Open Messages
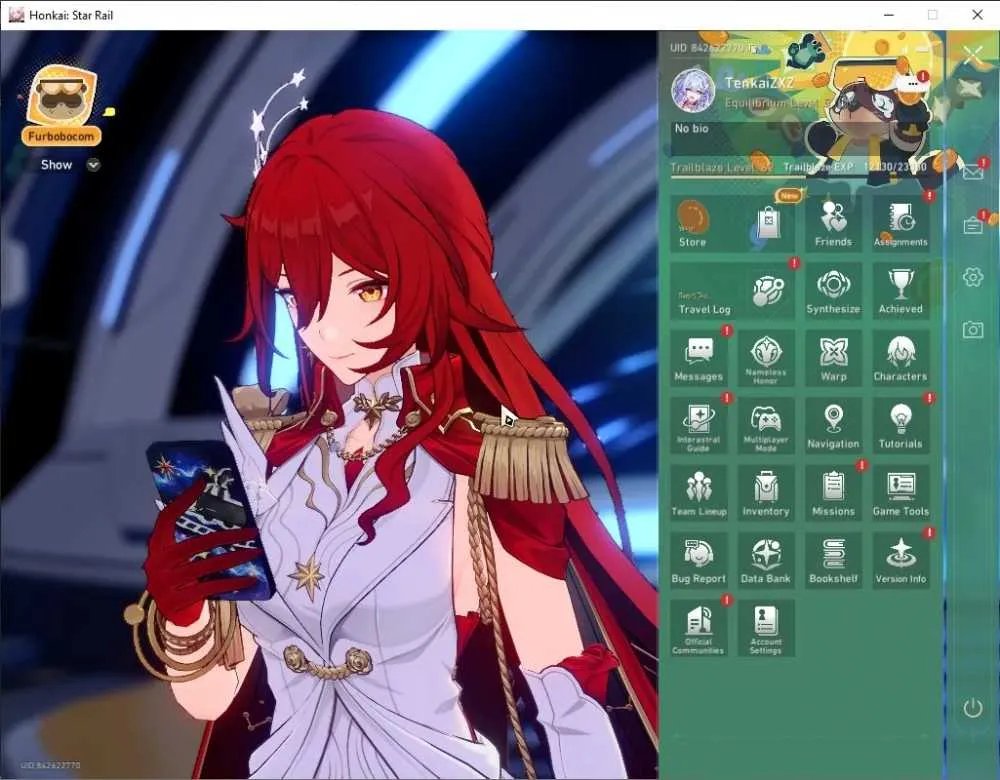The image size is (1000, 780). 698,358
